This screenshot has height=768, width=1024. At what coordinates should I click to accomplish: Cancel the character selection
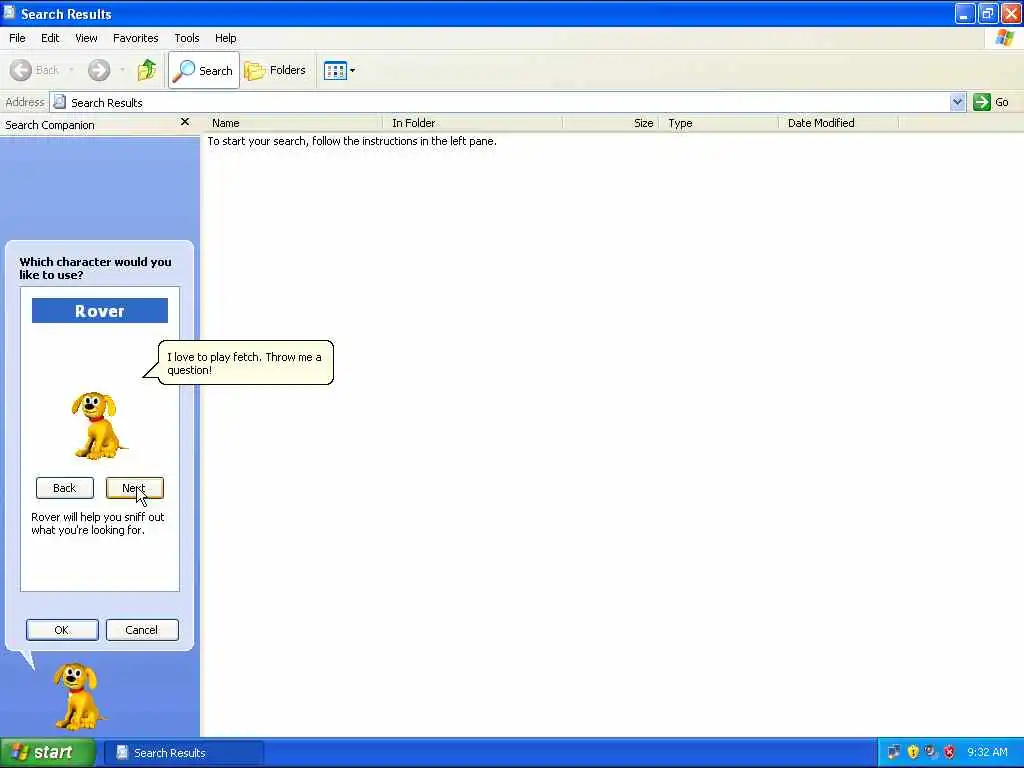click(x=142, y=630)
